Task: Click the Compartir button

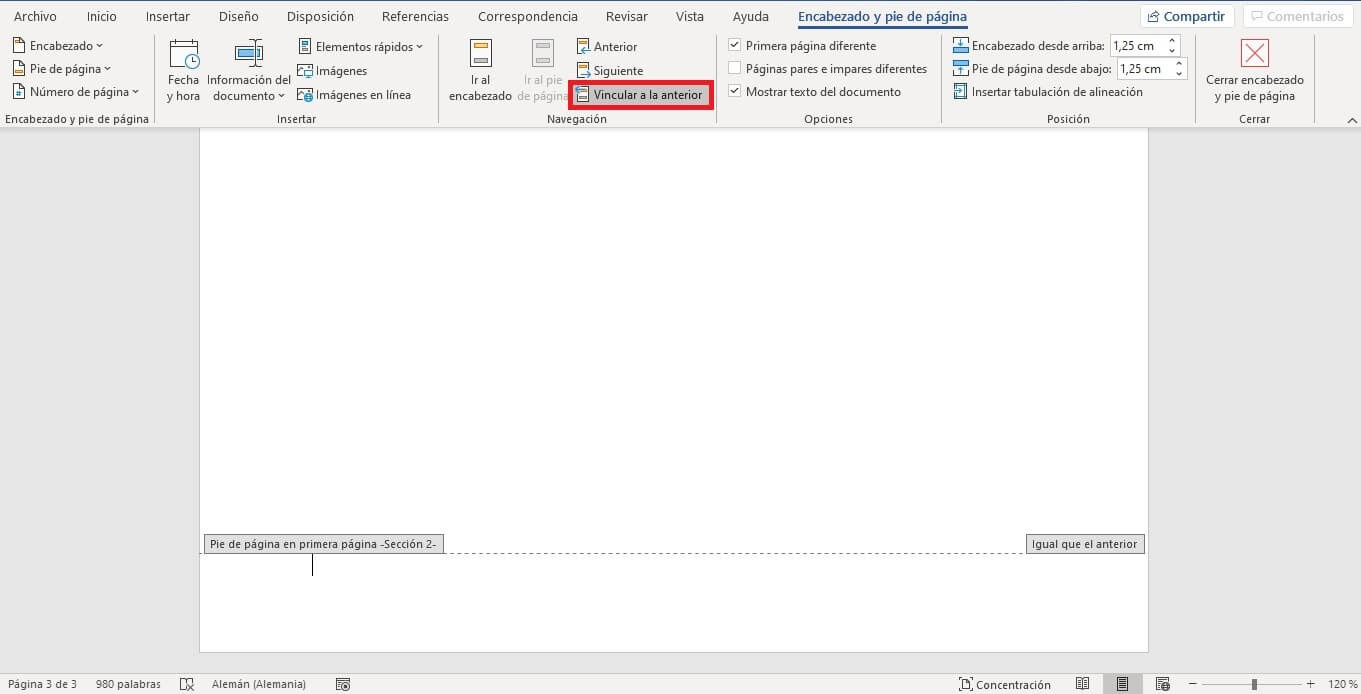Action: point(1187,17)
